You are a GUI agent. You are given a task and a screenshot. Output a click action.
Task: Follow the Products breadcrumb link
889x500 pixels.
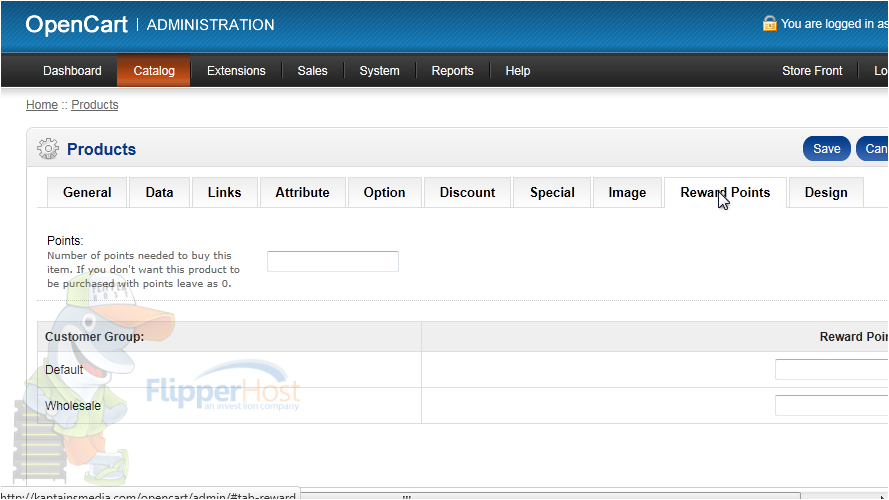(x=95, y=105)
